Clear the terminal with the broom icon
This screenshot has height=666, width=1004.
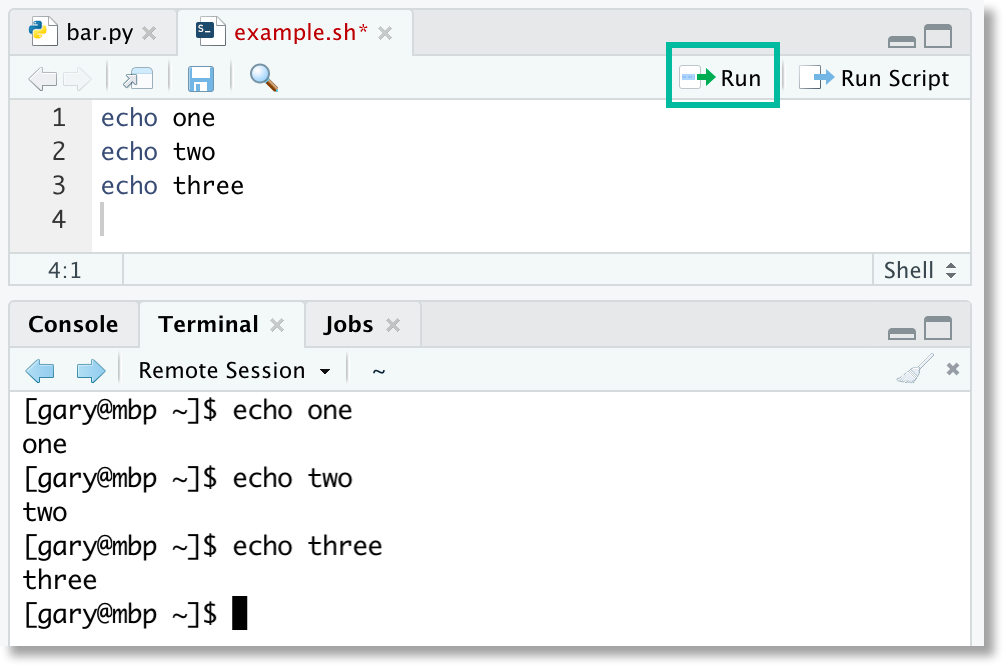tap(917, 370)
